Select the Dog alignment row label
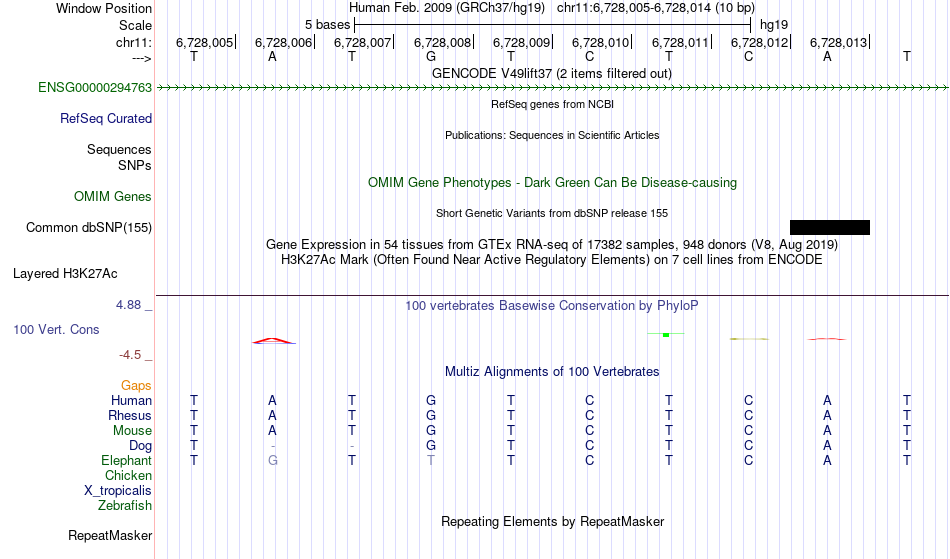This screenshot has width=950, height=559. tap(141, 446)
